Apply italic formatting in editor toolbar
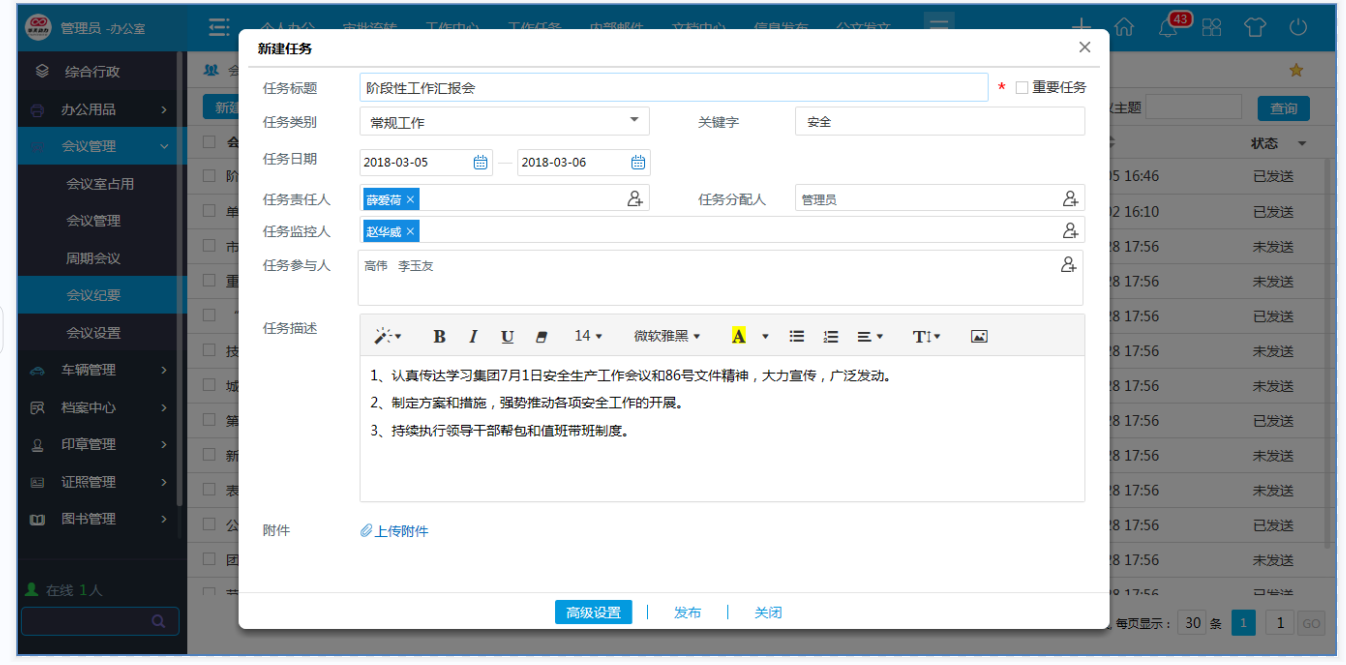Viewport: 1346px width, 665px height. (473, 337)
